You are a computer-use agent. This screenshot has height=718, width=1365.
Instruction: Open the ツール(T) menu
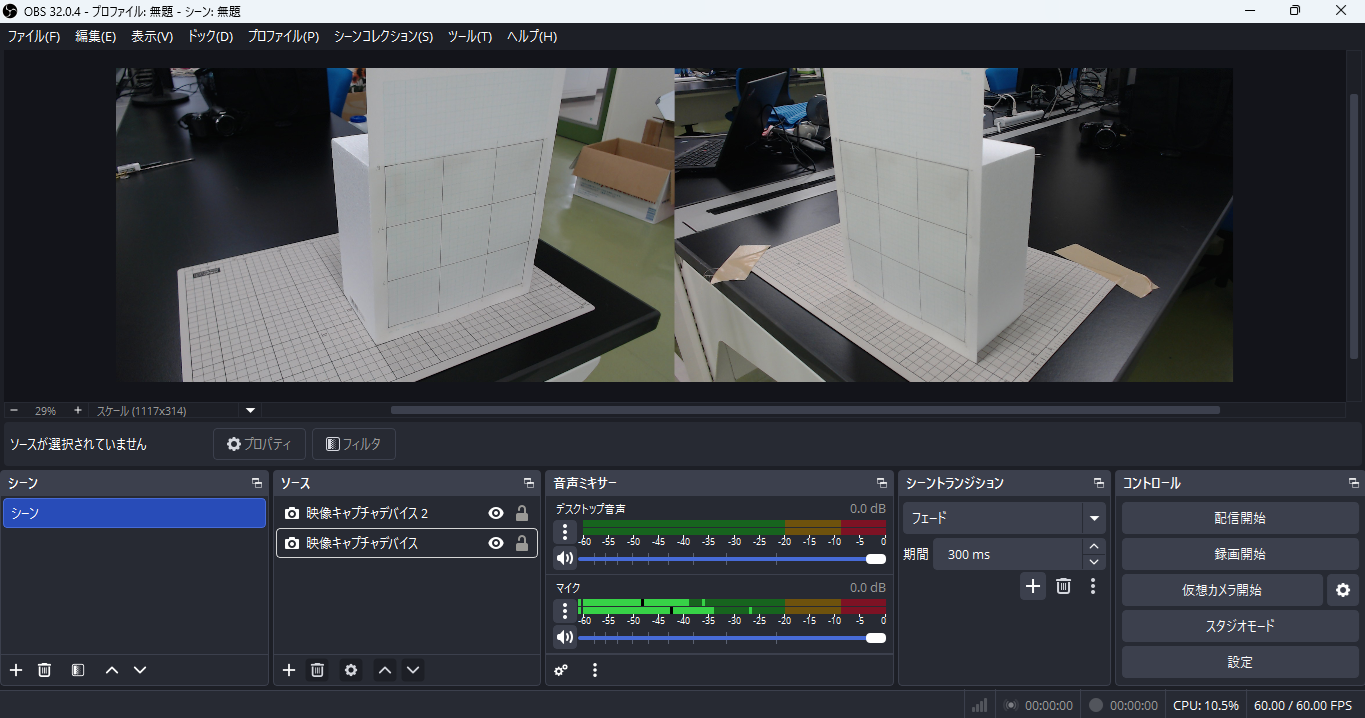pyautogui.click(x=469, y=36)
